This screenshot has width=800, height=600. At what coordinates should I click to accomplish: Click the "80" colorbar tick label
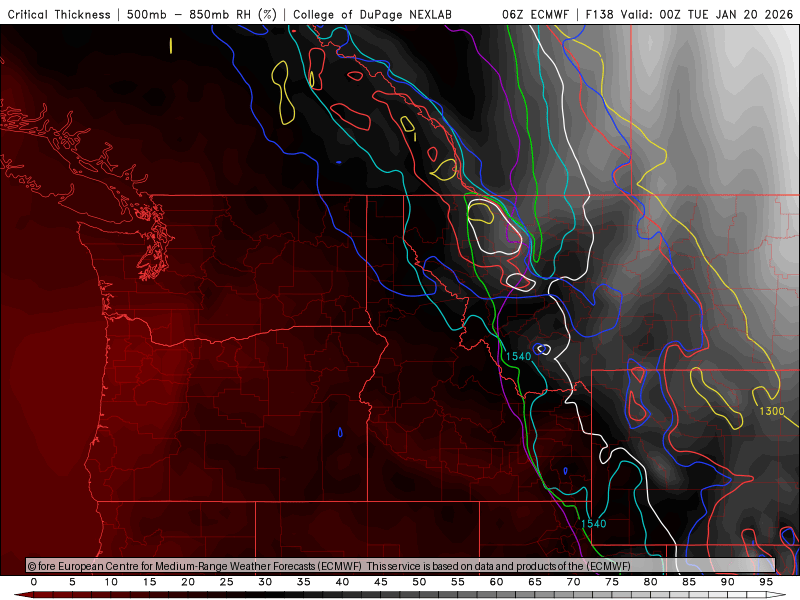(x=651, y=582)
